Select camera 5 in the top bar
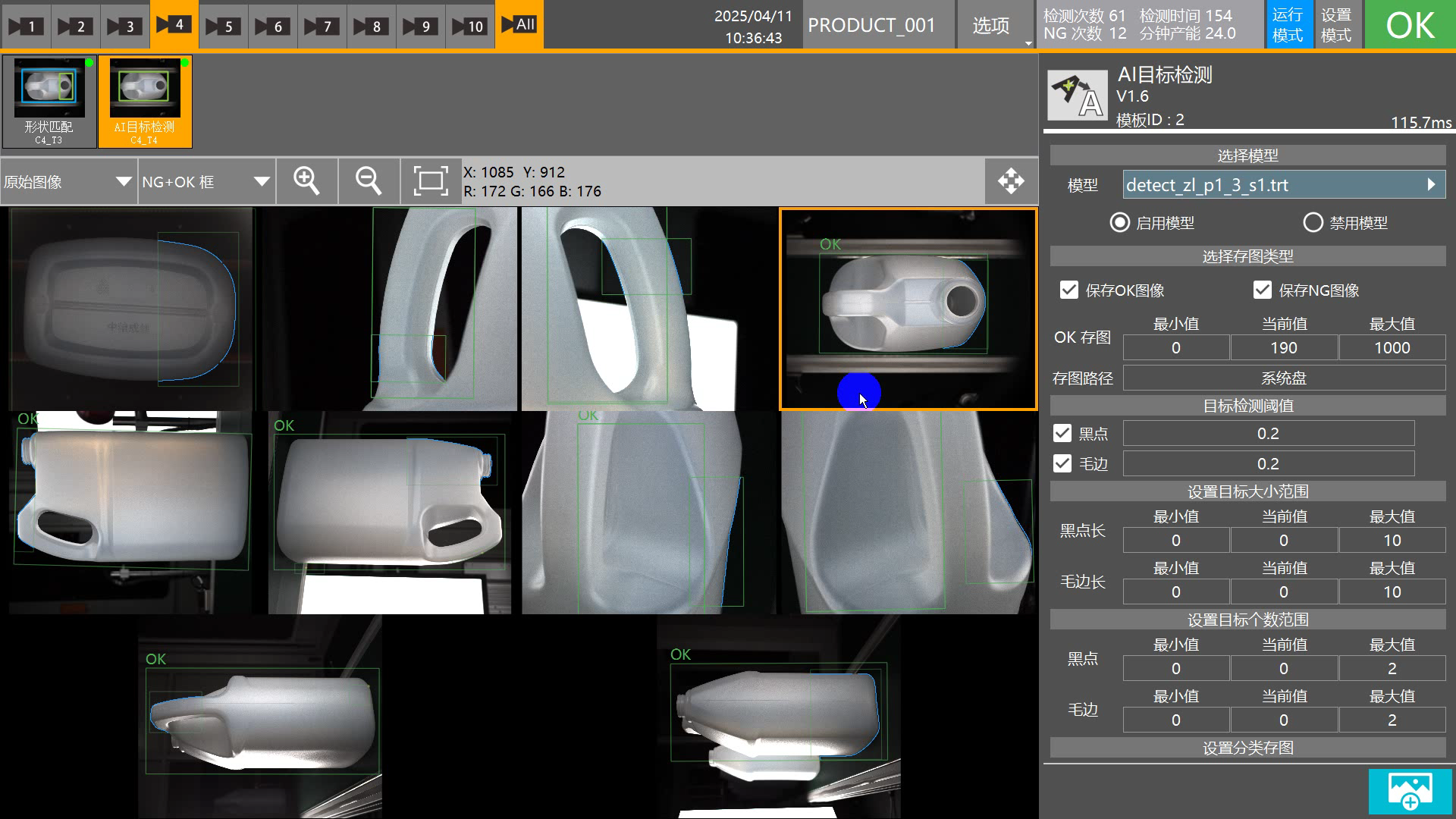The width and height of the screenshot is (1456, 819). tap(223, 26)
